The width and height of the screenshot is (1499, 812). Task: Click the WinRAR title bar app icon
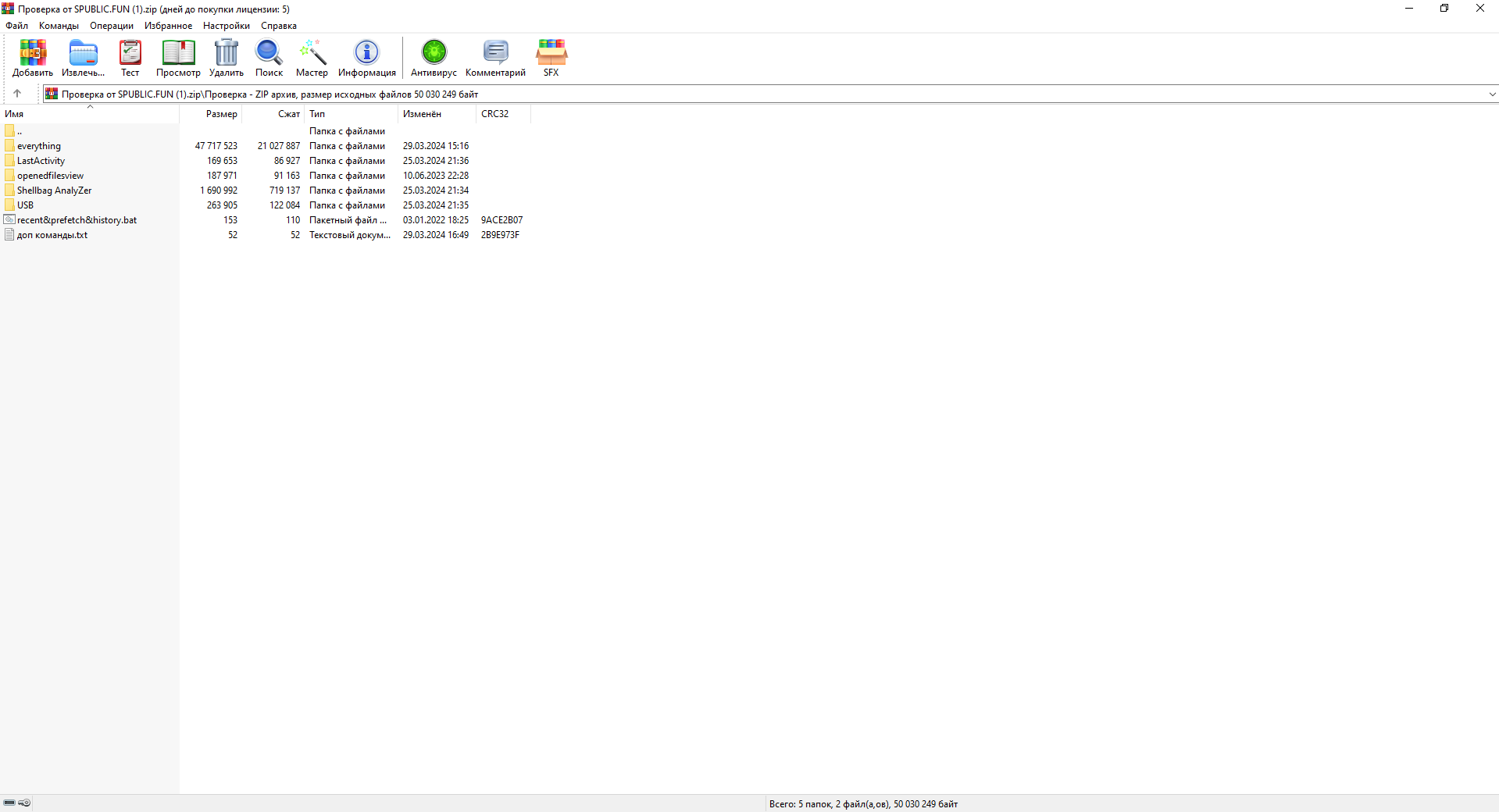tap(8, 9)
